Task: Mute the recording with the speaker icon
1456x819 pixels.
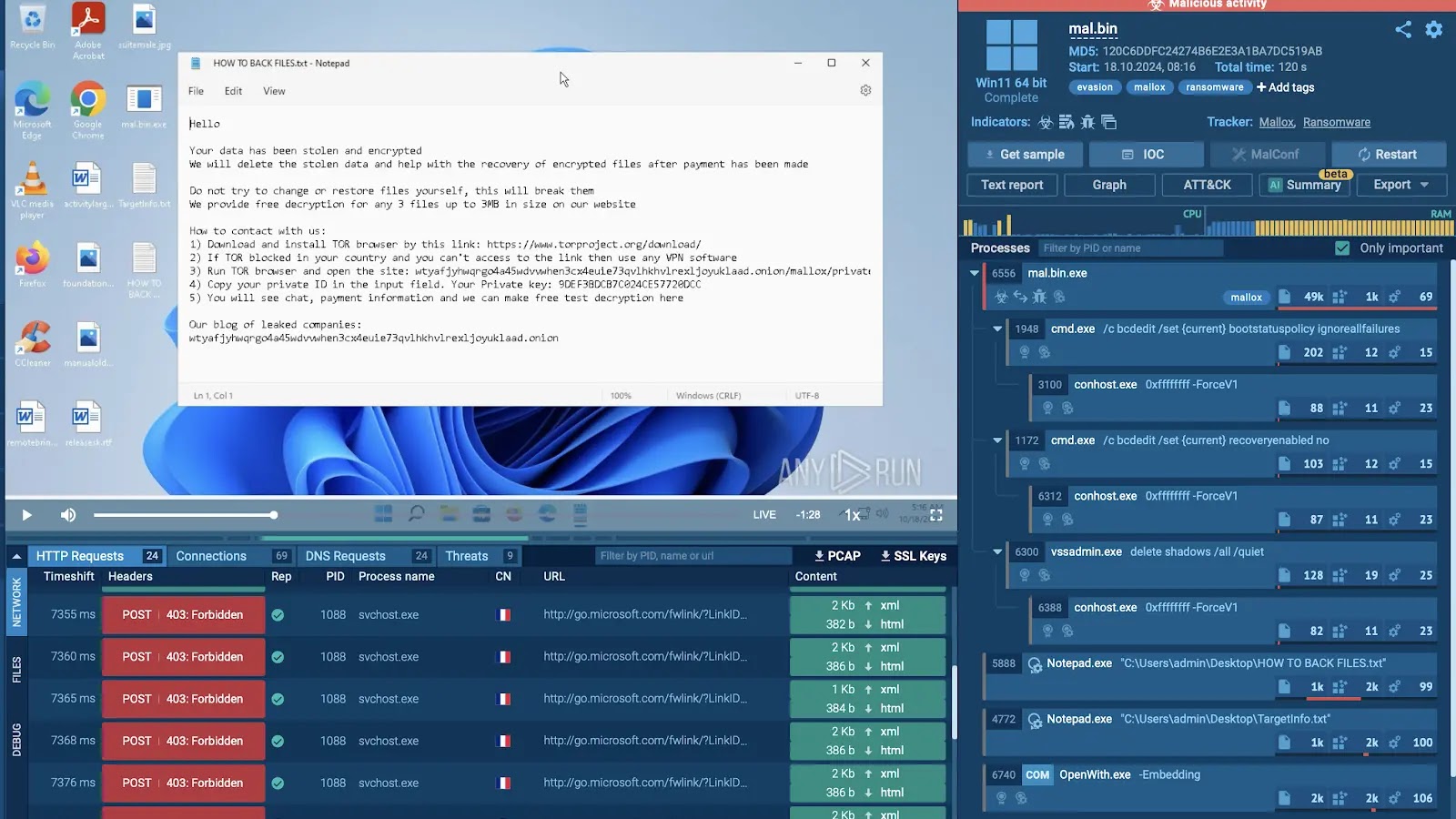Action: 68,515
